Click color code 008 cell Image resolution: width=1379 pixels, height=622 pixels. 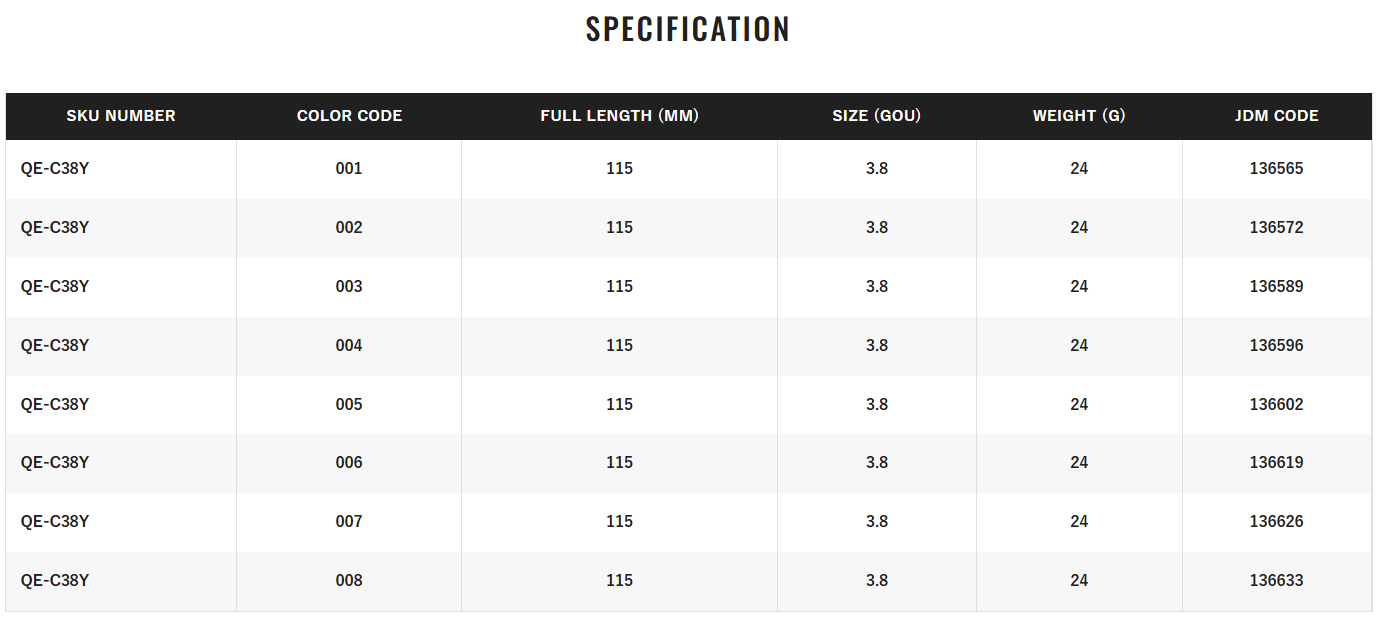(x=349, y=581)
